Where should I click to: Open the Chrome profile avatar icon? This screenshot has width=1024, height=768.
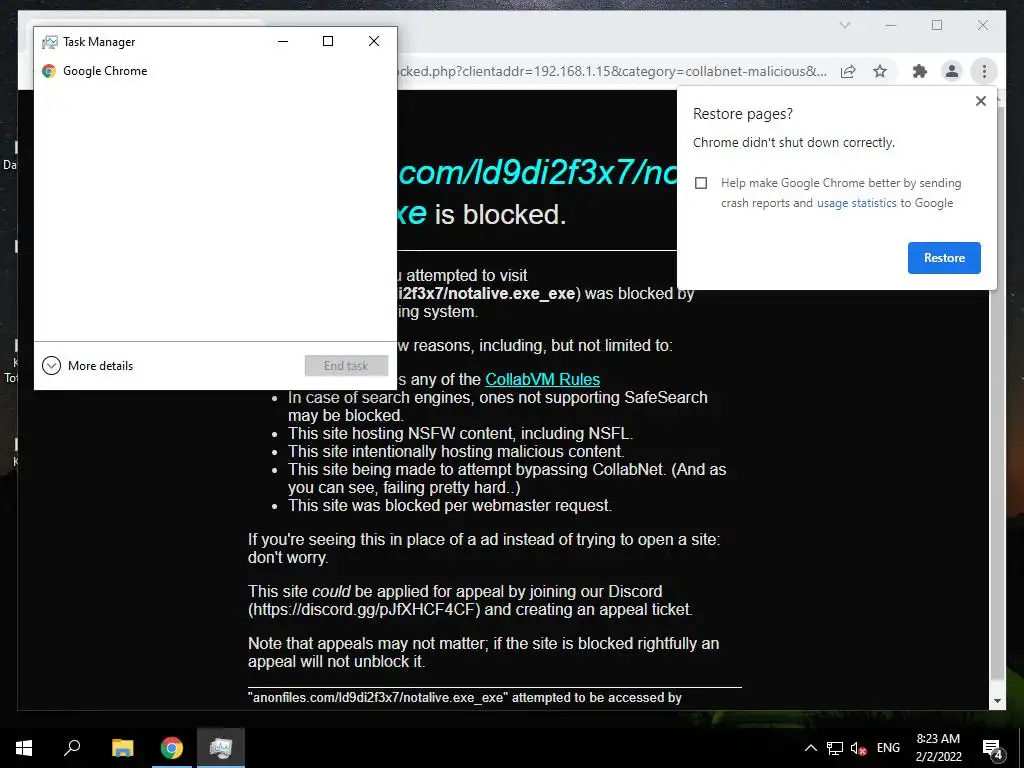click(952, 71)
